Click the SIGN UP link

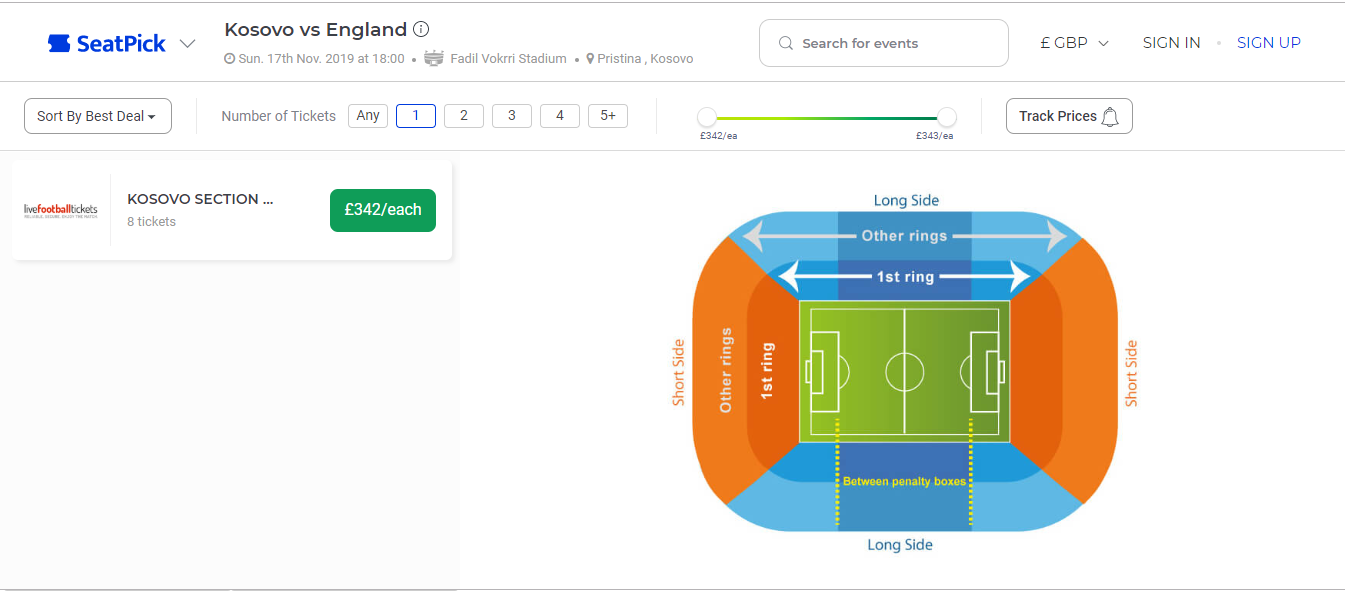point(1268,43)
